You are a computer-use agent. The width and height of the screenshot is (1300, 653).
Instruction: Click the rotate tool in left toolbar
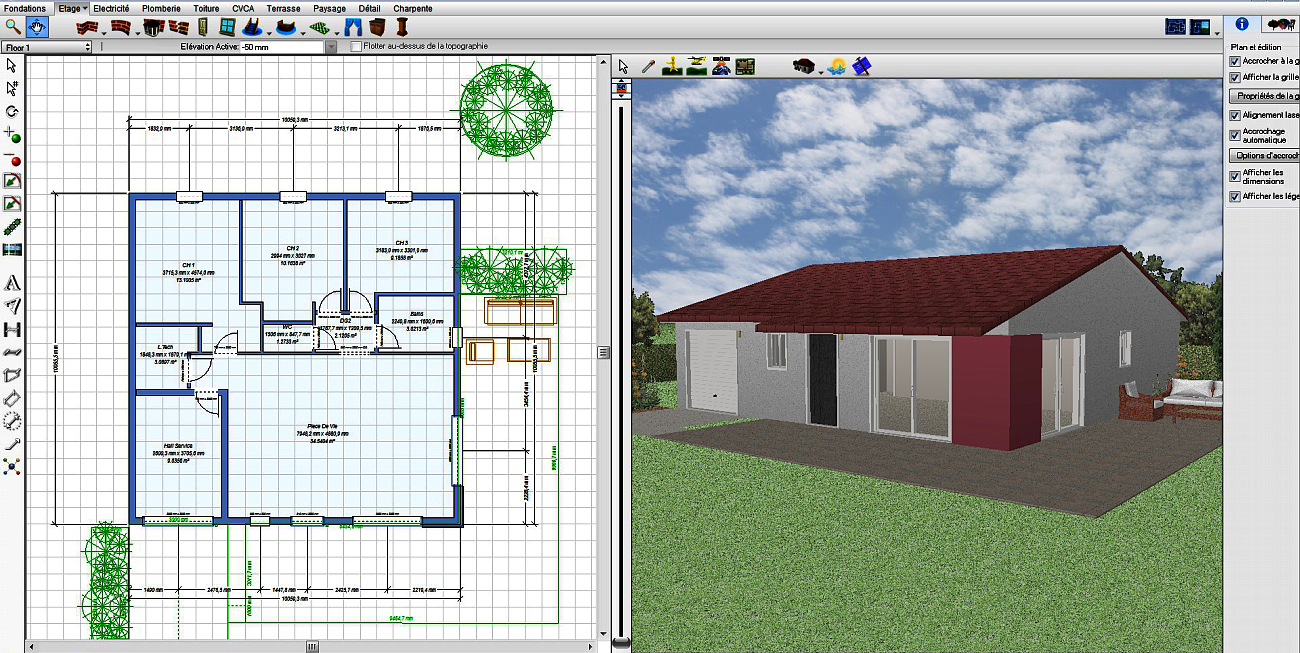pyautogui.click(x=12, y=112)
